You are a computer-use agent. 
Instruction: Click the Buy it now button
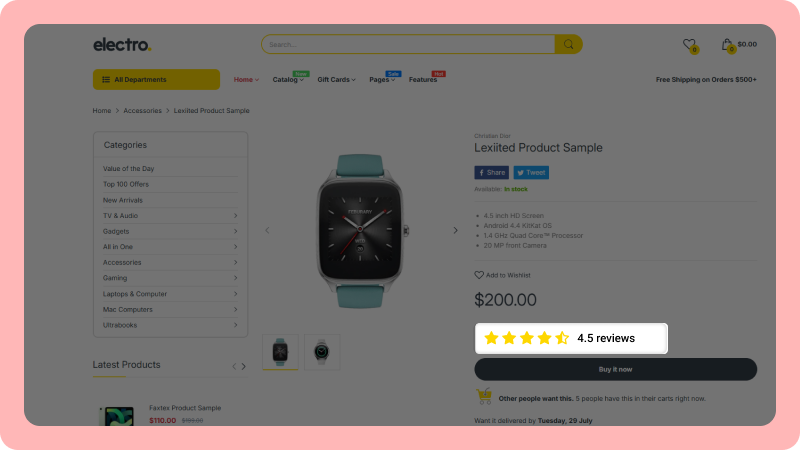[615, 369]
